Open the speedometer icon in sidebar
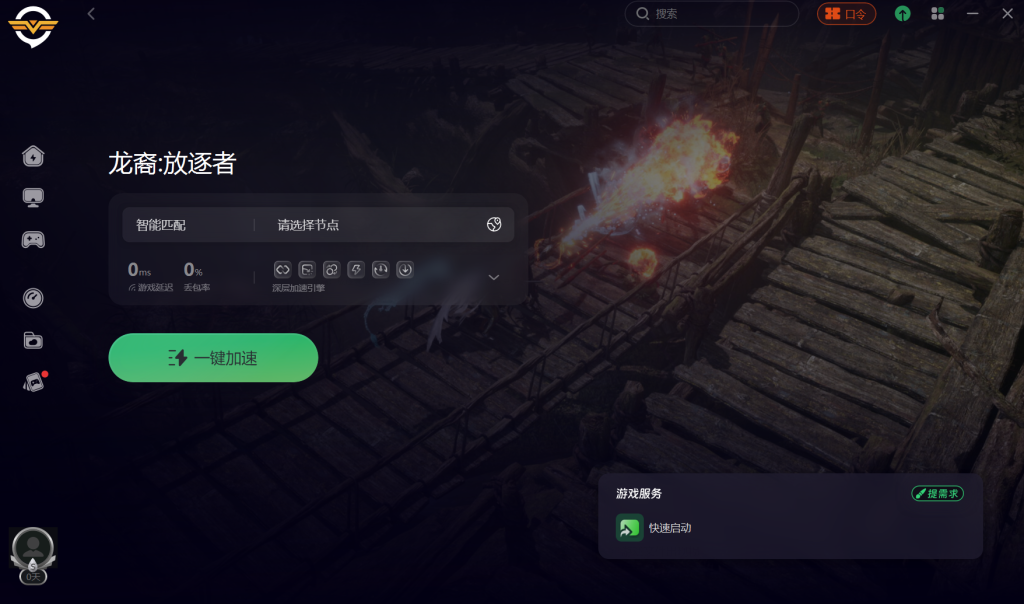 click(x=33, y=298)
